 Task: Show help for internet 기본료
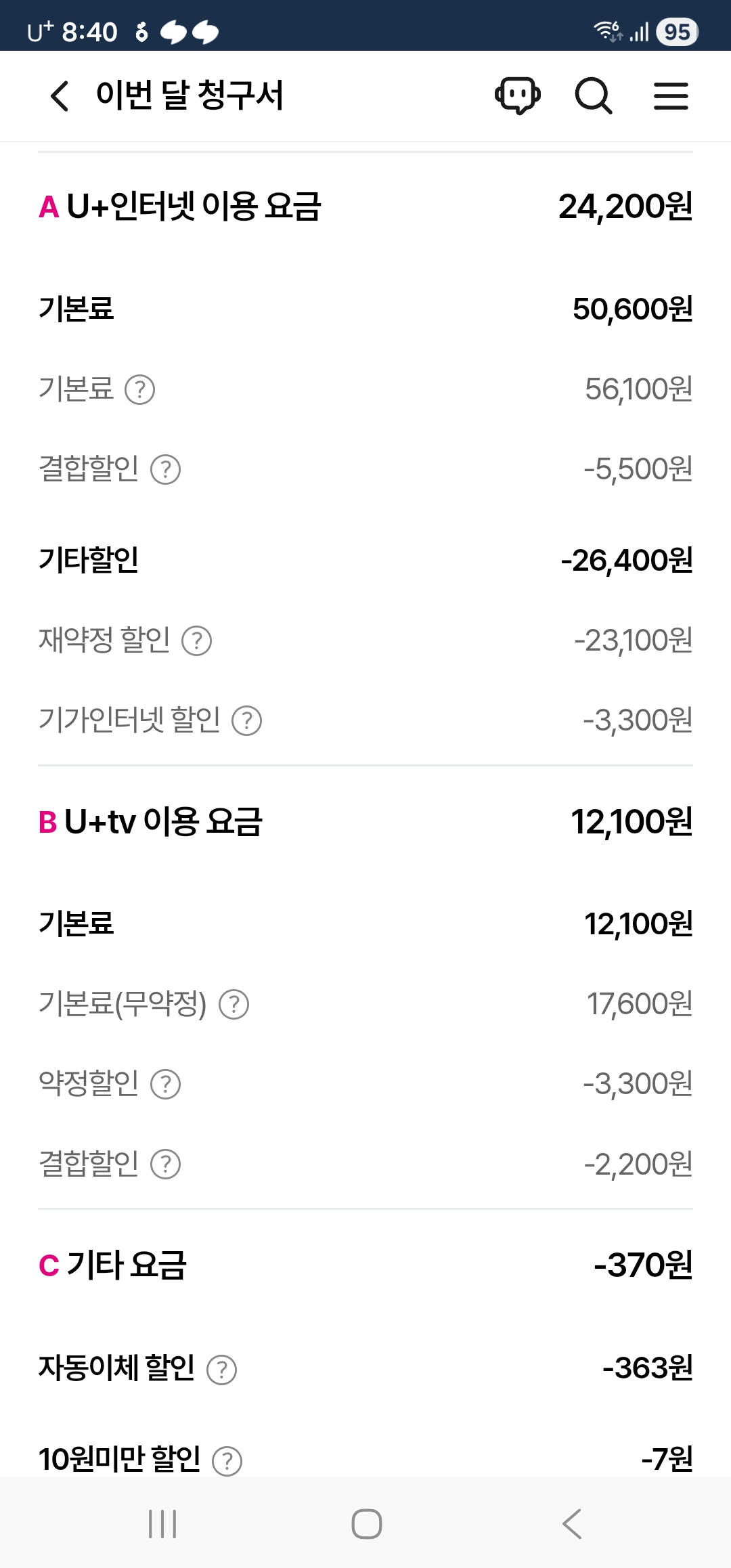pos(140,390)
